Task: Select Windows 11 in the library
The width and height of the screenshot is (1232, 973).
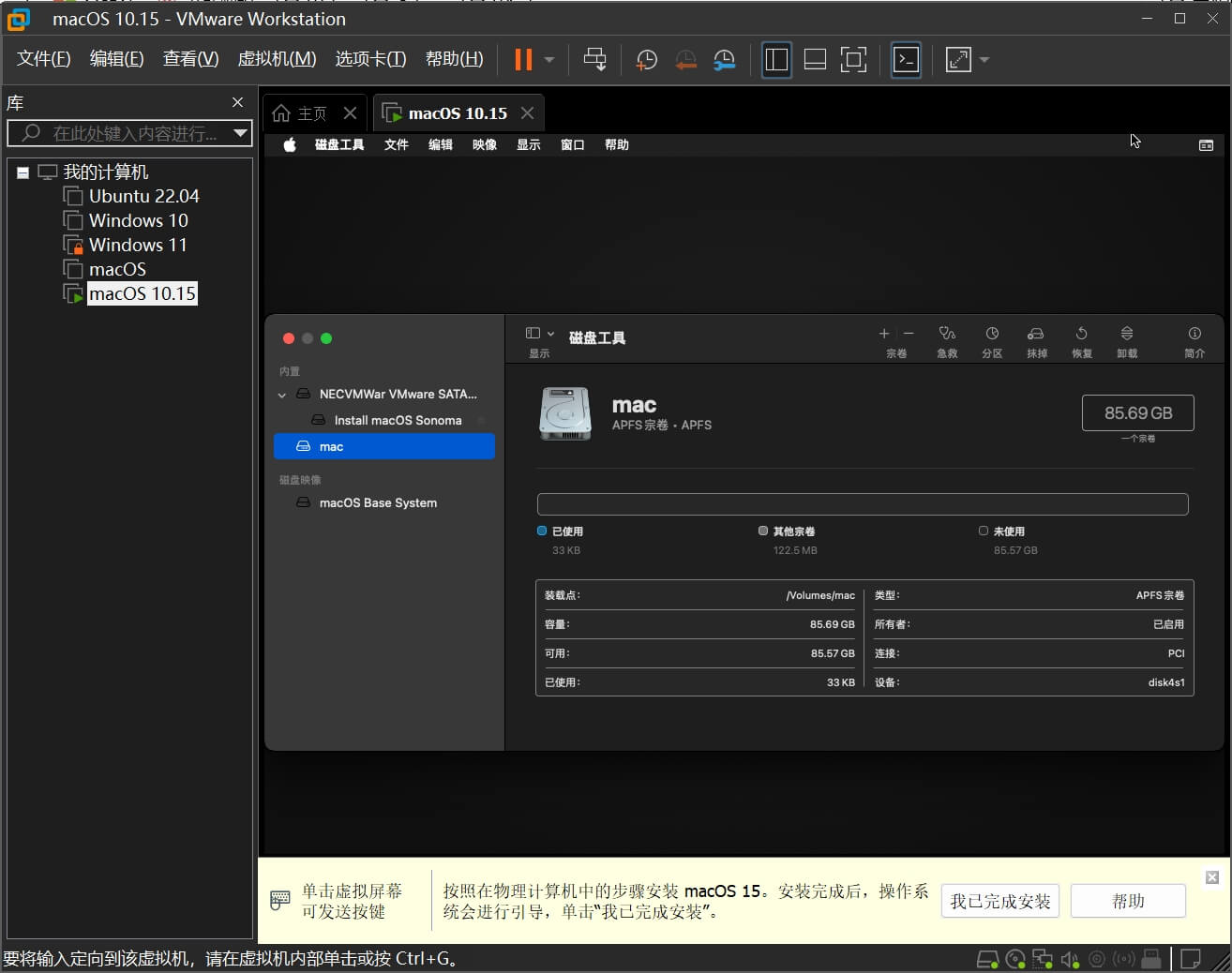Action: [x=138, y=245]
